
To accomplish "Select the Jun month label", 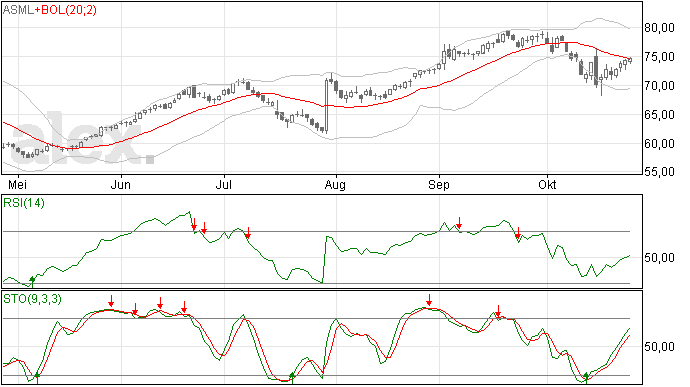I will pyautogui.click(x=120, y=184).
